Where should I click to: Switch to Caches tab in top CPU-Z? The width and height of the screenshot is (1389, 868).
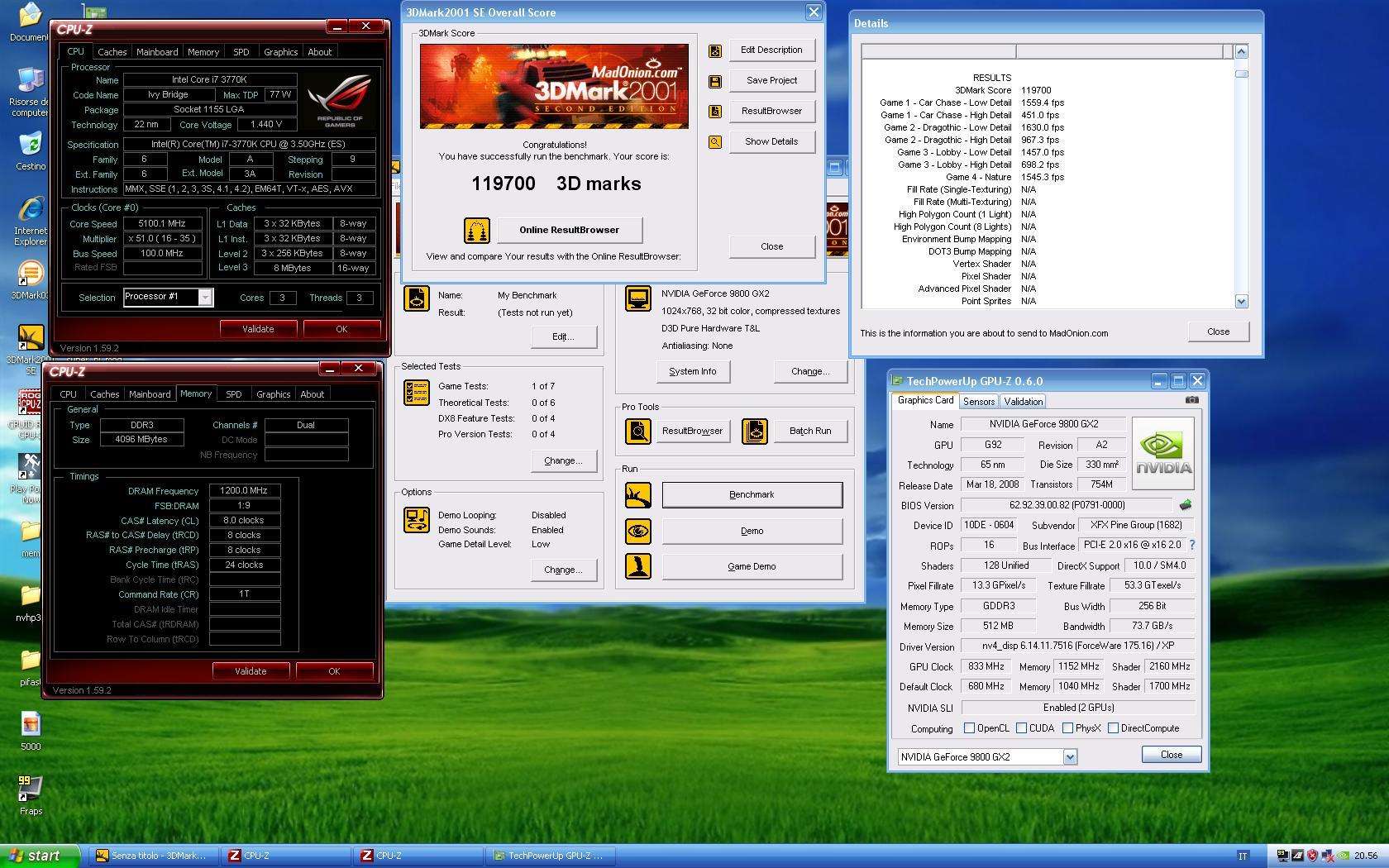point(112,52)
